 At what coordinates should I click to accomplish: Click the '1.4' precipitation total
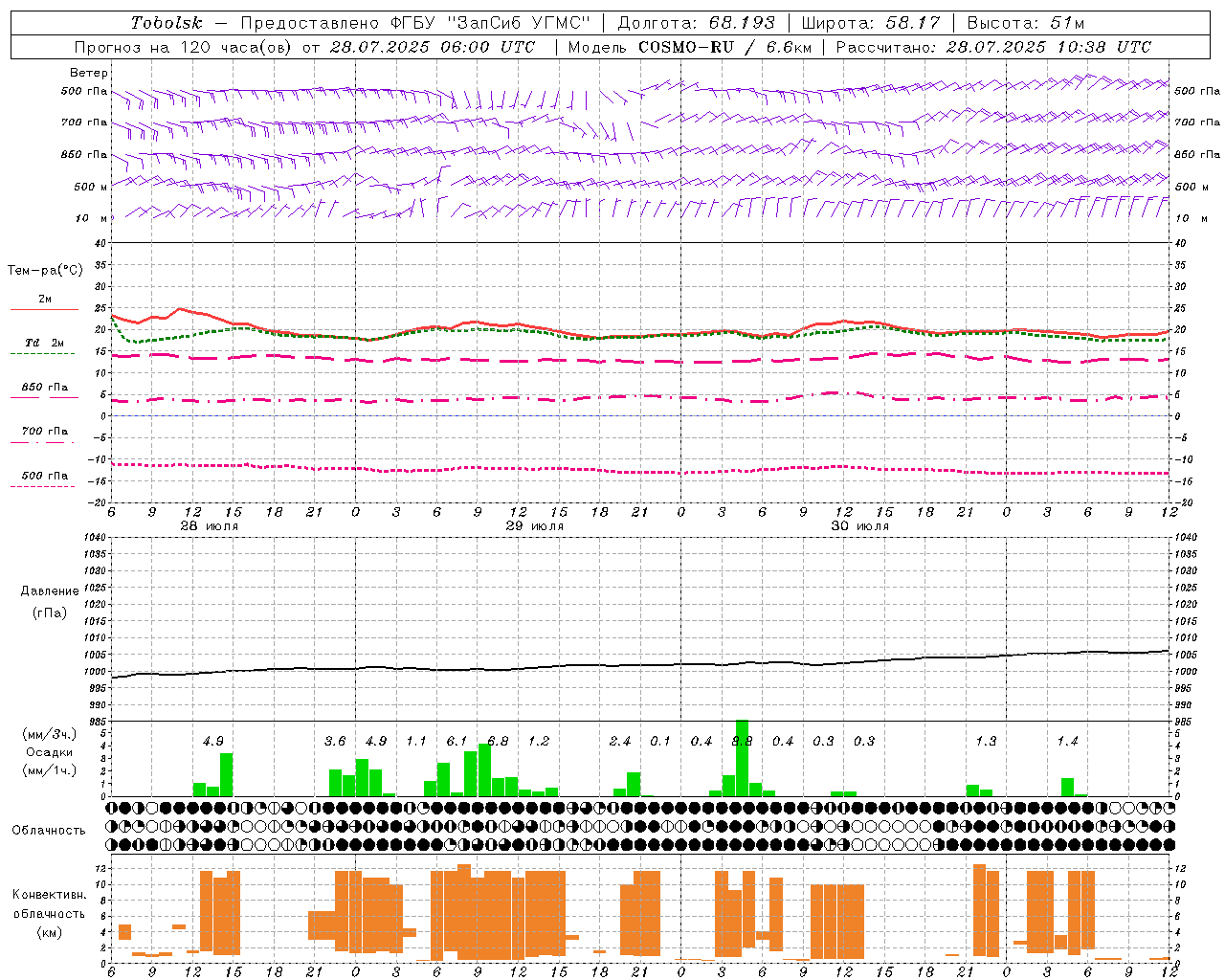[x=1067, y=741]
